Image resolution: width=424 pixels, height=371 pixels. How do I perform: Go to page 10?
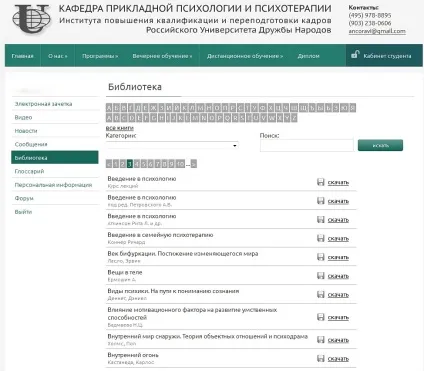pyautogui.click(x=180, y=164)
